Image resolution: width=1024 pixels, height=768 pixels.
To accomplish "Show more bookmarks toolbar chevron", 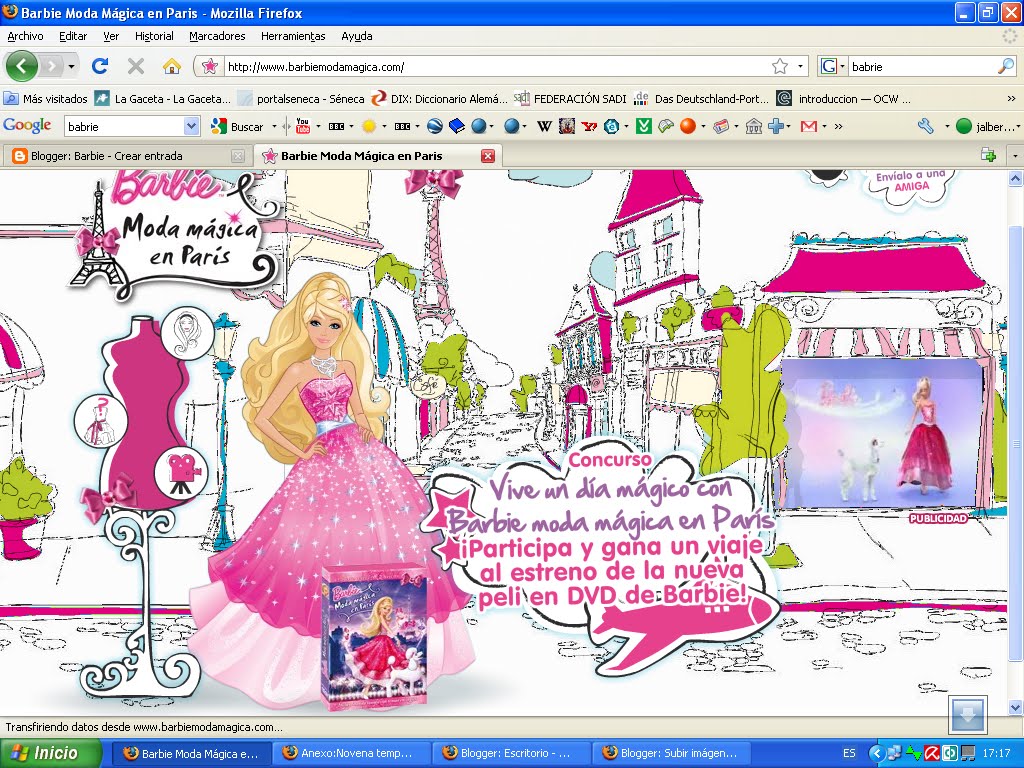I will click(x=1012, y=99).
